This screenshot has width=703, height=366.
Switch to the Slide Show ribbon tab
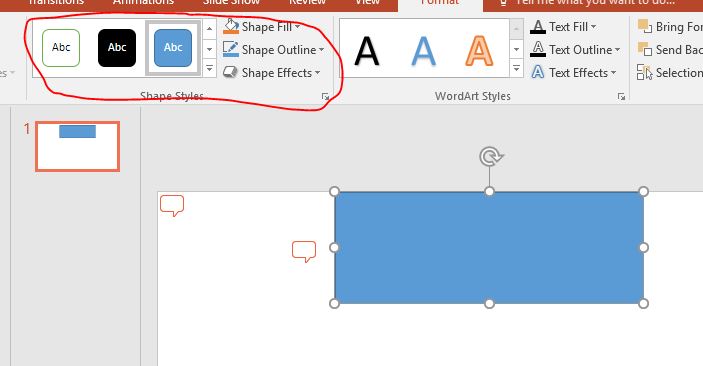(x=231, y=3)
